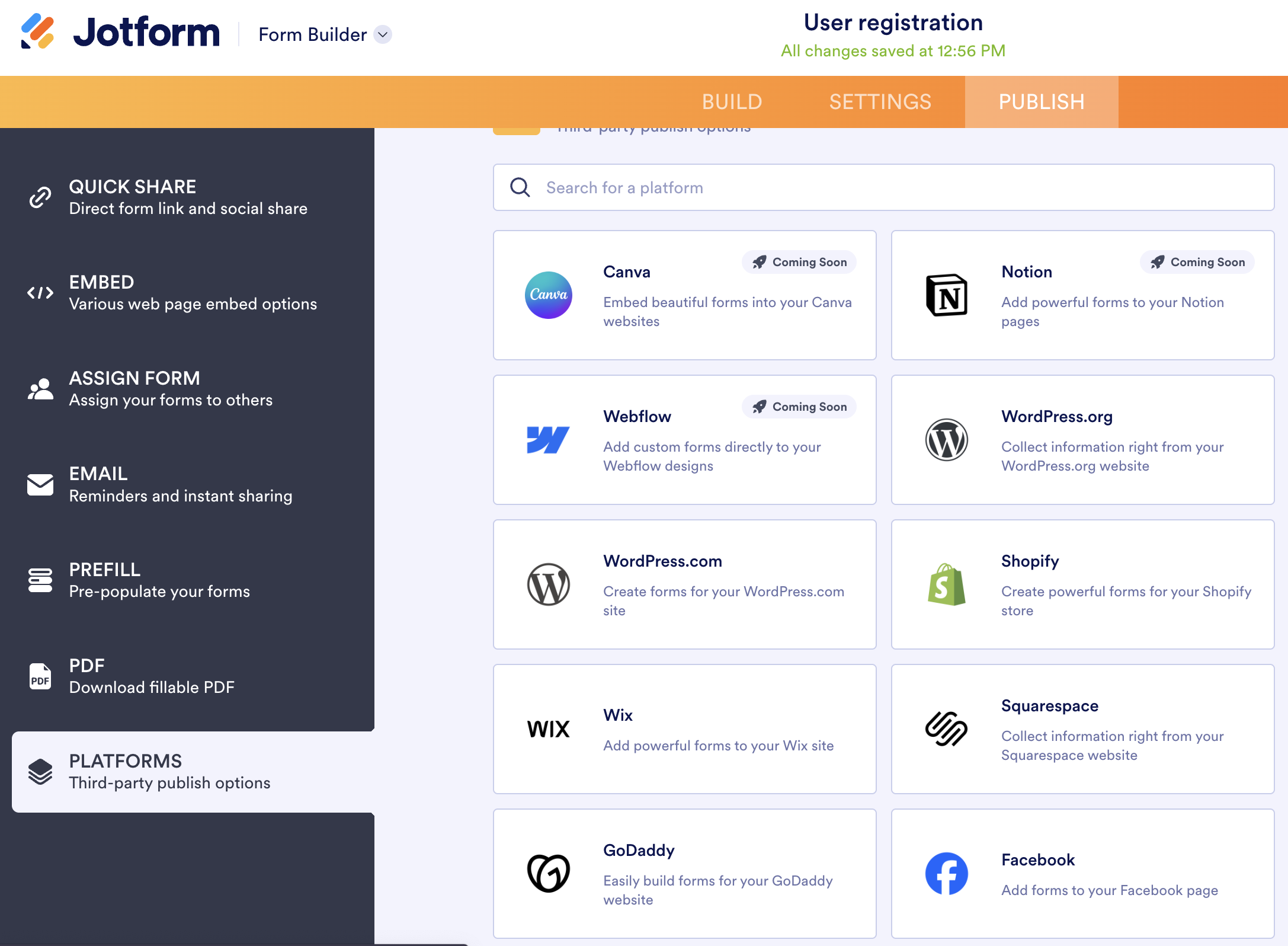Click the WordPress.org logo icon
Image resolution: width=1288 pixels, height=946 pixels.
tap(947, 440)
